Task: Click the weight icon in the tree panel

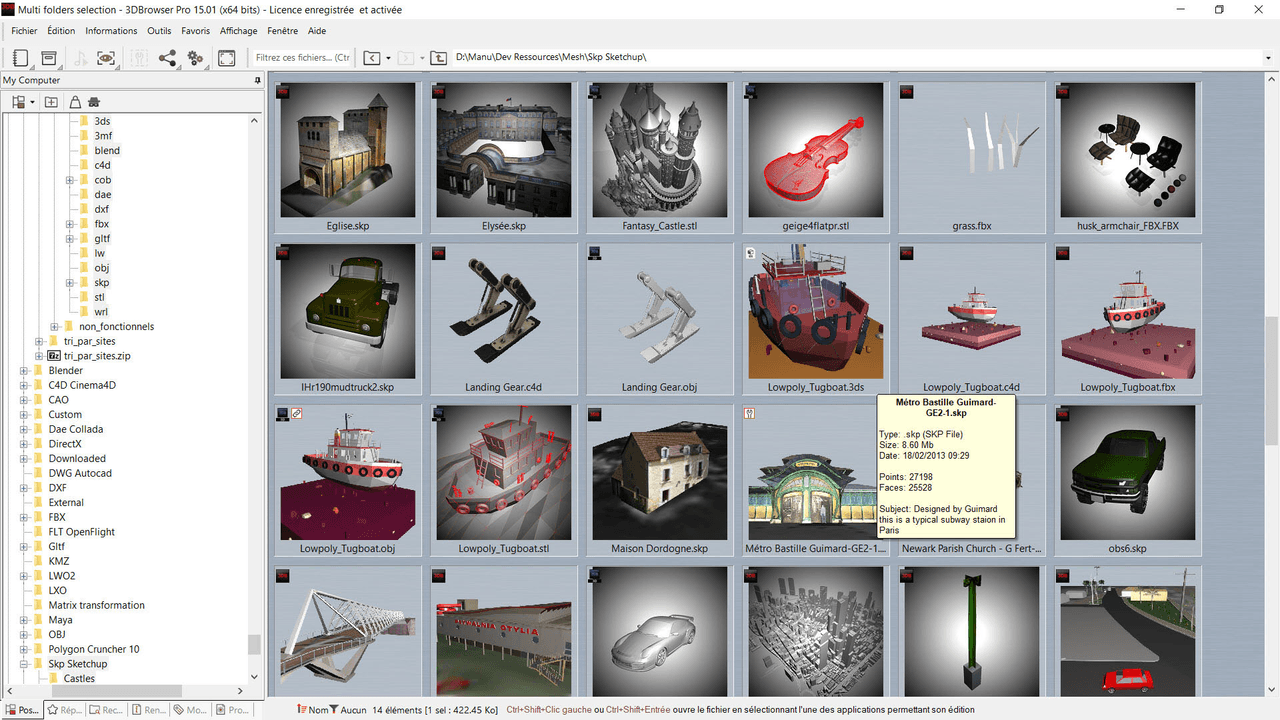Action: 77,102
